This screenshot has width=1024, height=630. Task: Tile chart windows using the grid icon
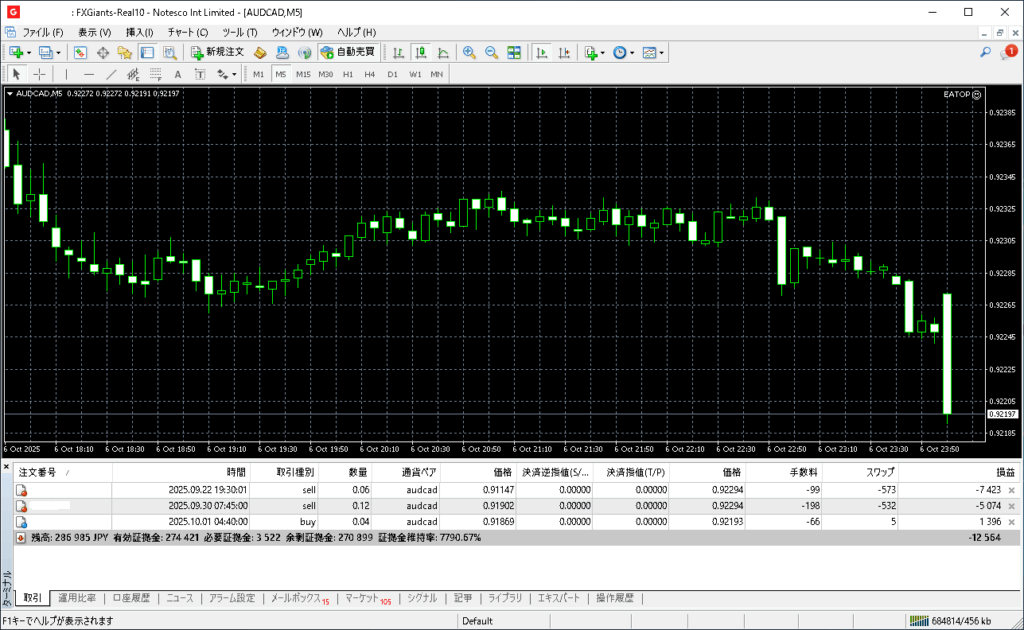click(x=514, y=52)
